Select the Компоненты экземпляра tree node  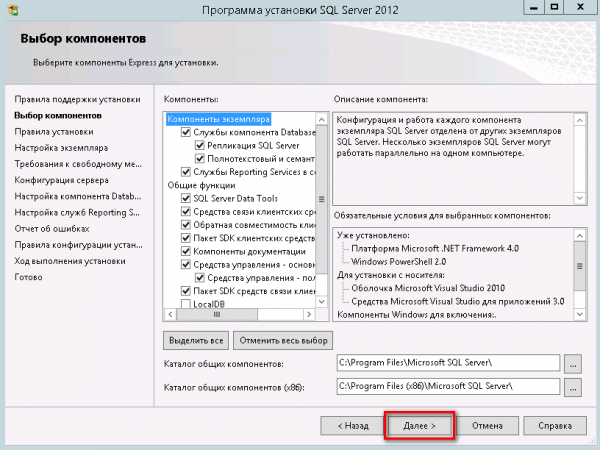coord(218,119)
